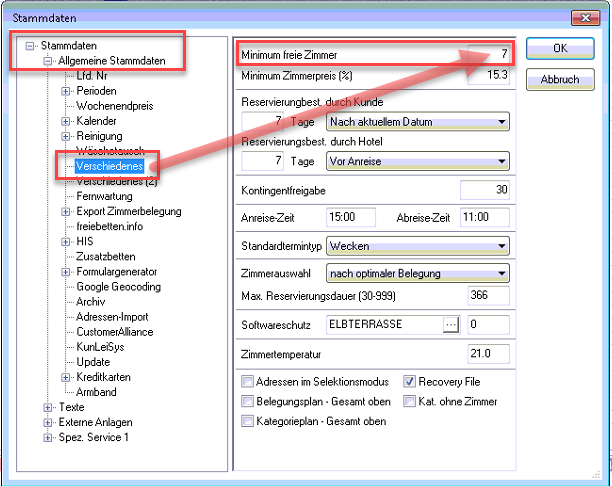Enable Belegungsplan - Gesamt oben
This screenshot has width=612, height=486.
point(247,401)
